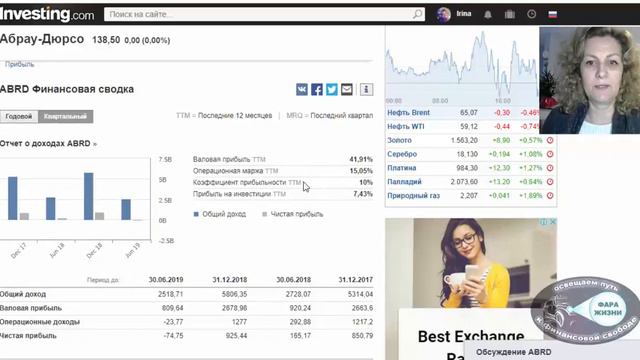The width and height of the screenshot is (640, 360).
Task: Open the clock icon in the header
Action: pyautogui.click(x=531, y=14)
